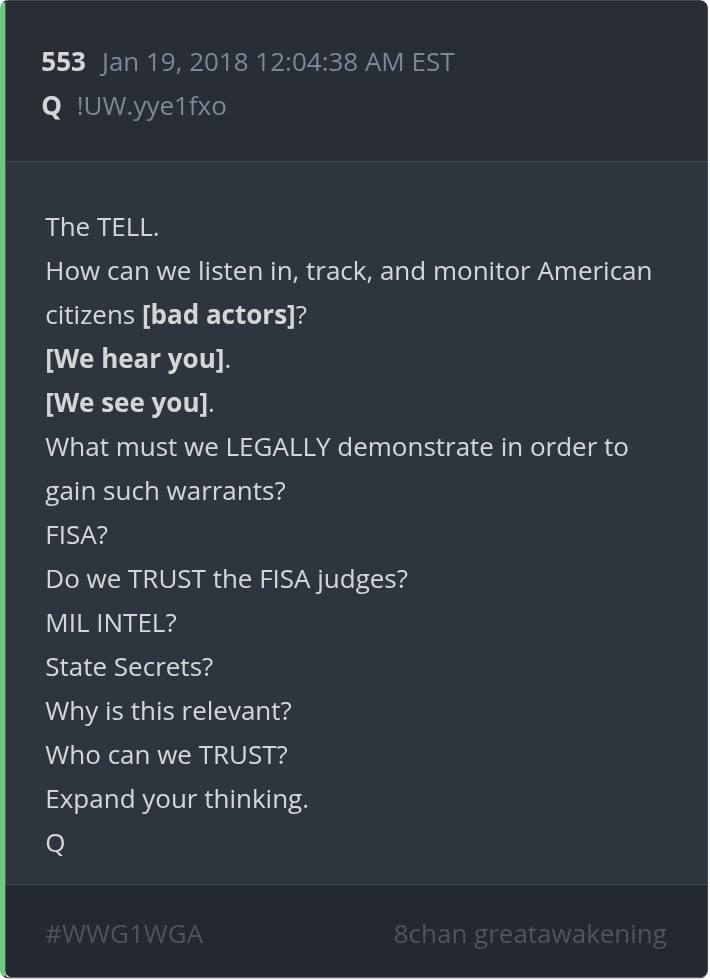The image size is (710, 980).
Task: Click the author name Q in header
Action: tap(52, 106)
